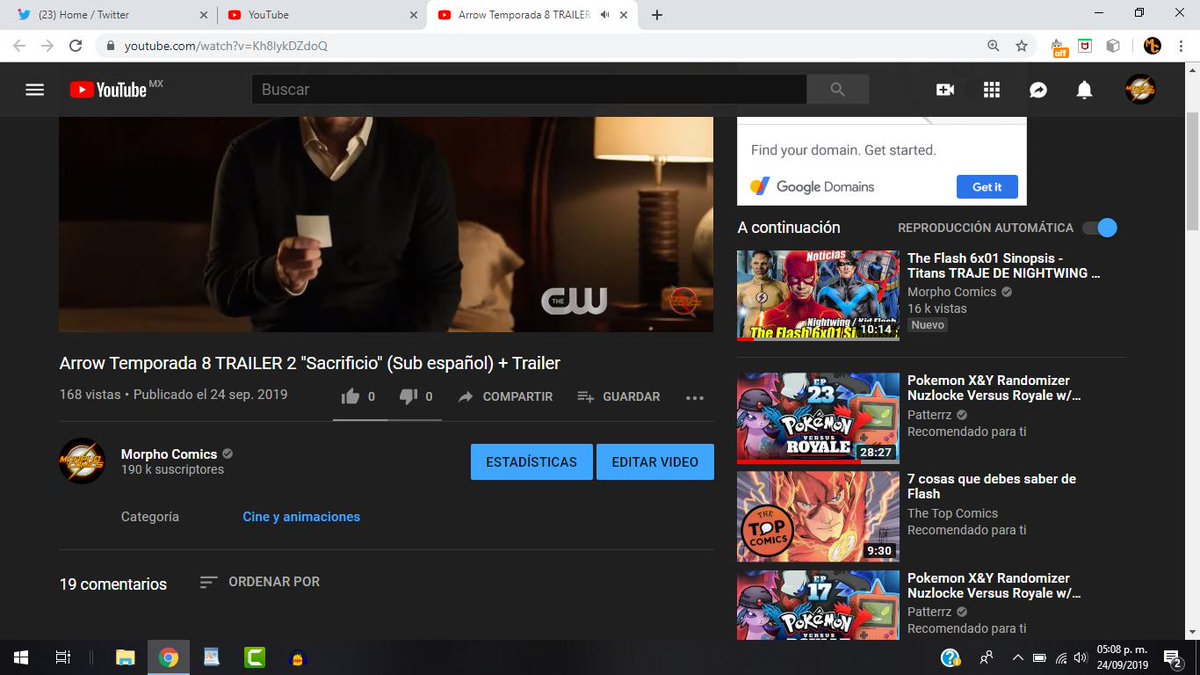Open the Morpho Comics channel name link
Screen dimensions: 1200x675
pyautogui.click(x=169, y=454)
